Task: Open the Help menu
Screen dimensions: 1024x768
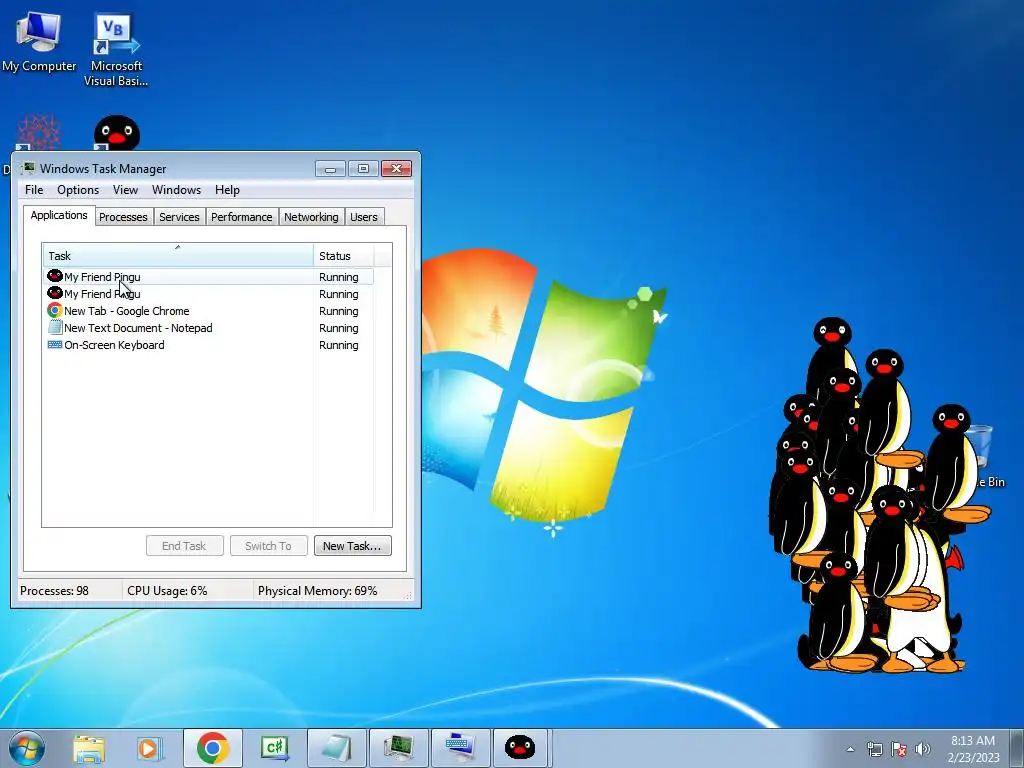Action: [227, 190]
